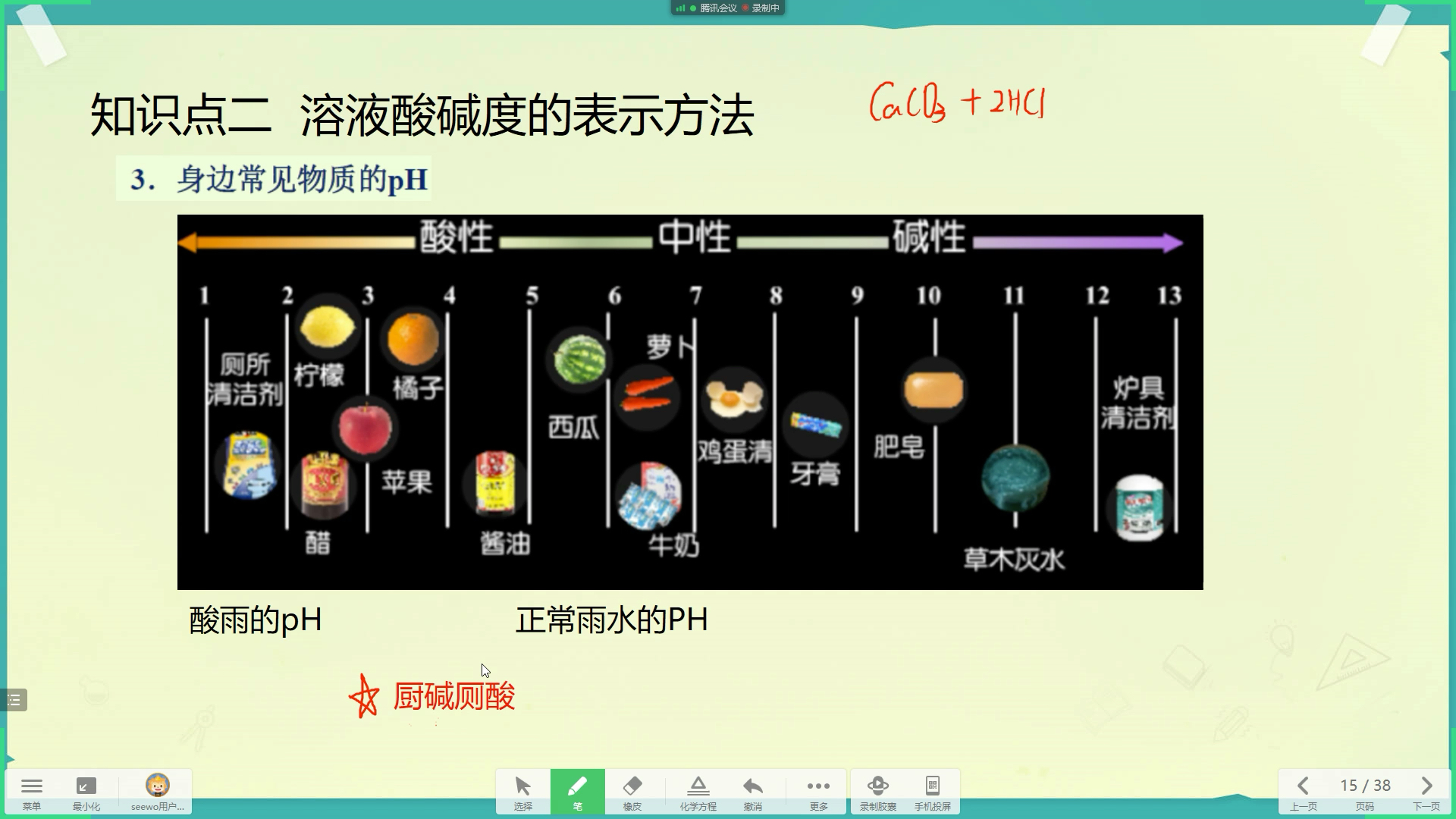Click the 中性 heading on the scale

pyautogui.click(x=695, y=237)
